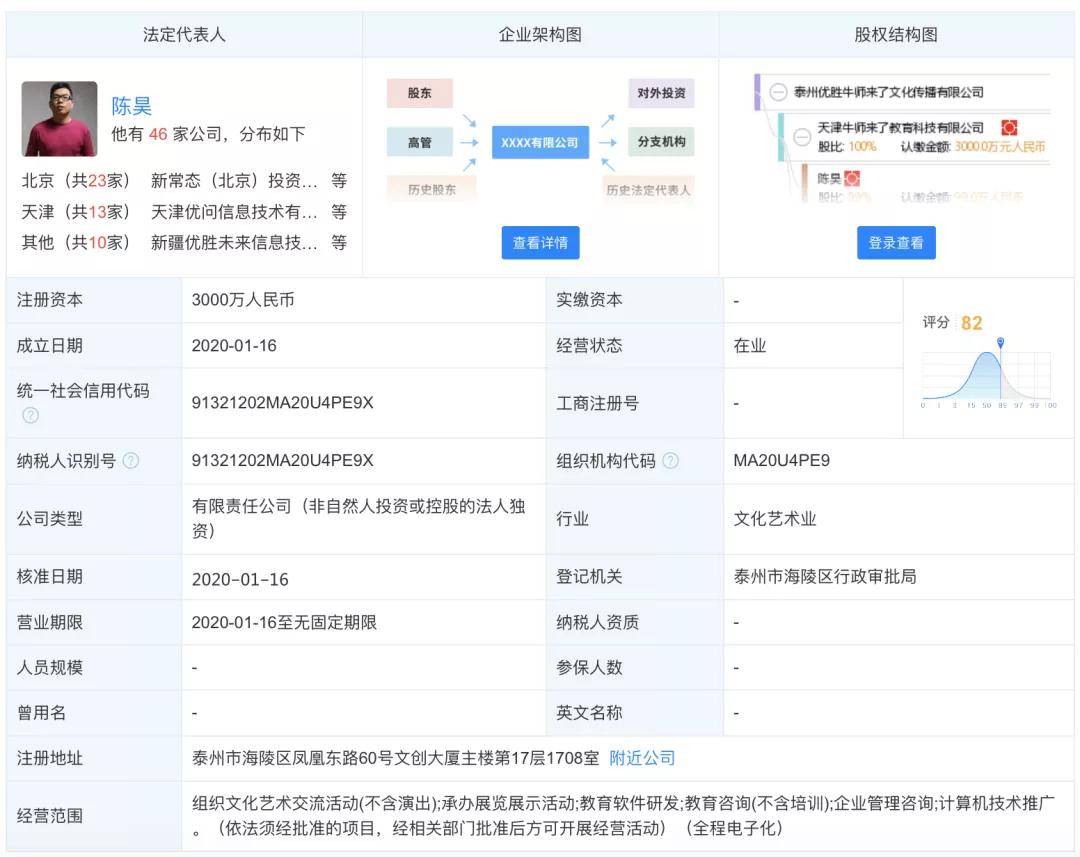This screenshot has height=857, width=1080.
Task: Click 认缴金额 3000.0万元人民币 text
Action: pos(973,146)
